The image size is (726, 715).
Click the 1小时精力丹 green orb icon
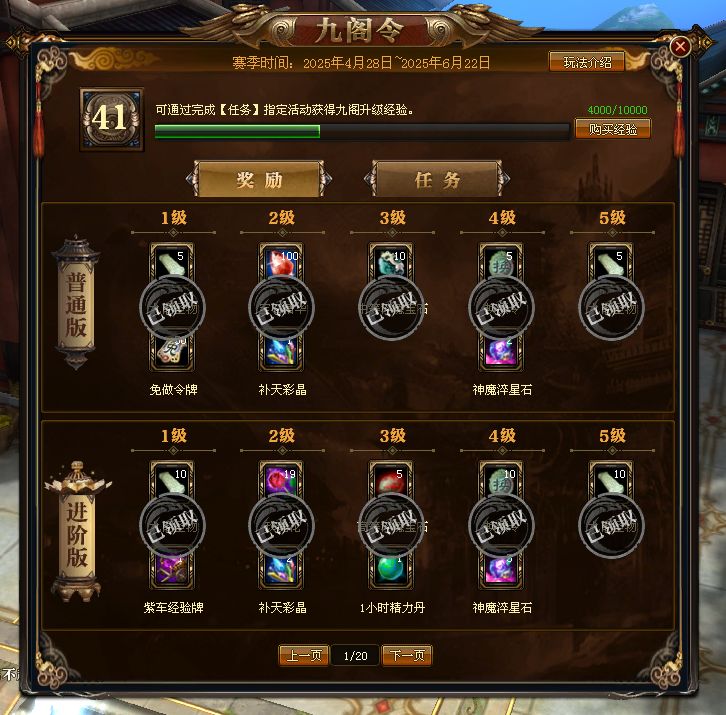pos(391,570)
